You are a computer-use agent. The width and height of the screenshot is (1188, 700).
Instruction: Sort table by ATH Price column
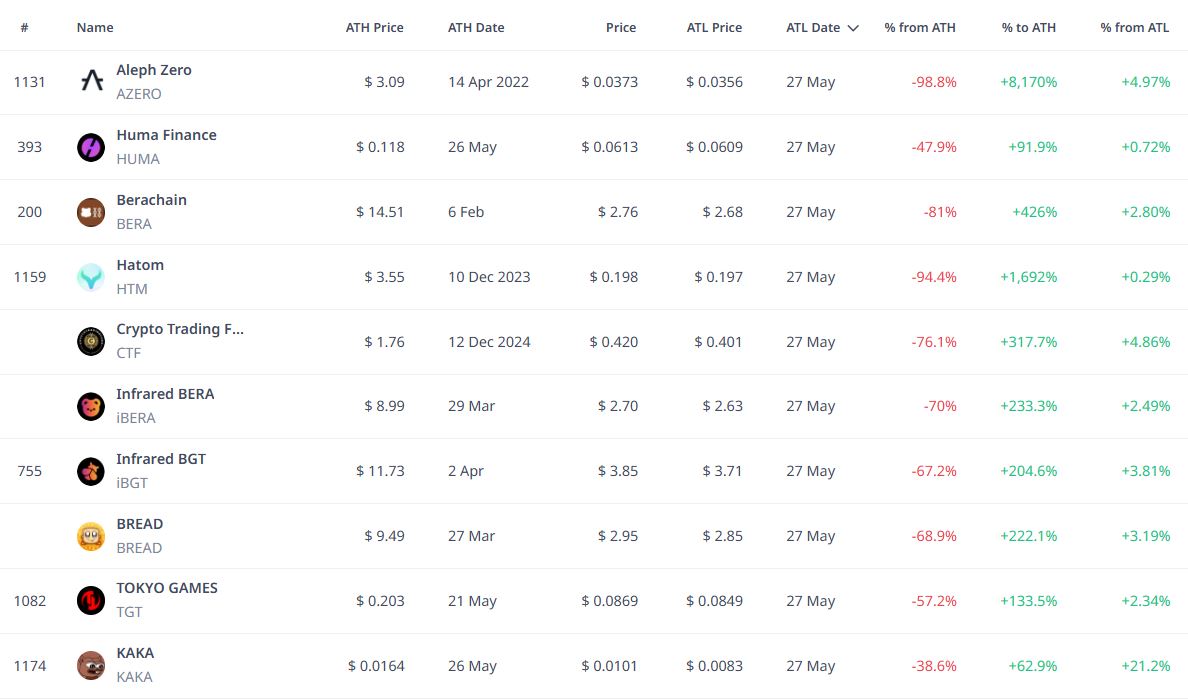[x=374, y=27]
